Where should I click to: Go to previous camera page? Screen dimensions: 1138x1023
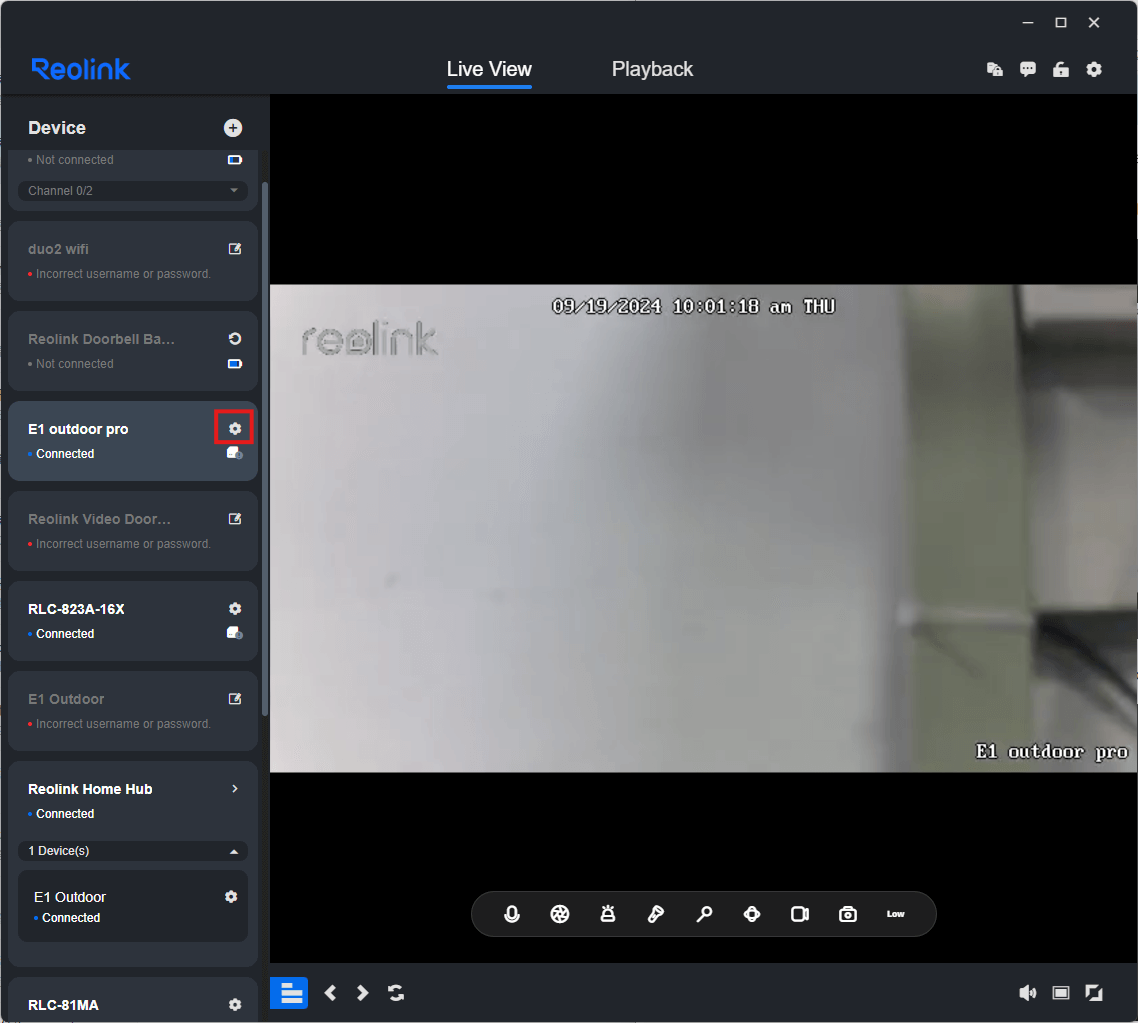click(330, 993)
